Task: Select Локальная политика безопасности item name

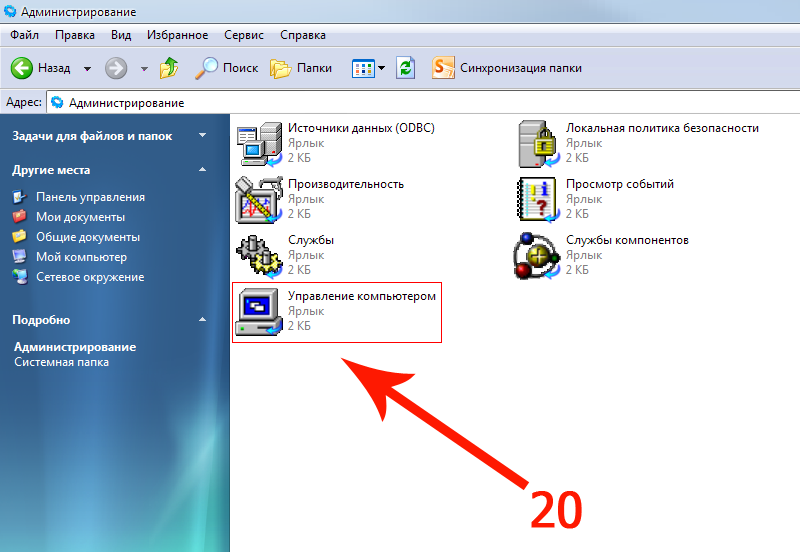Action: tap(662, 128)
